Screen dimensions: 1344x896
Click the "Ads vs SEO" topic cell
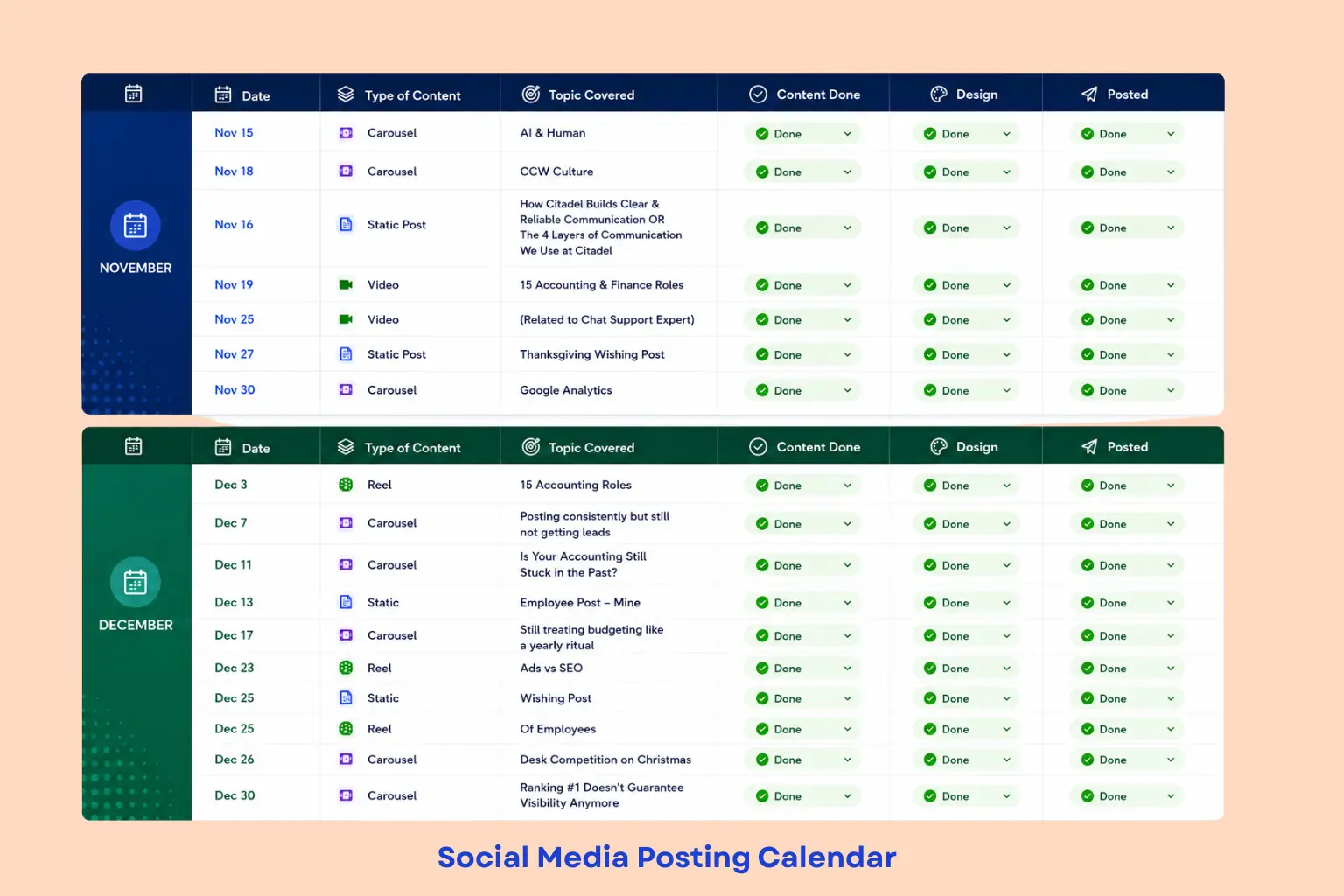coord(551,668)
